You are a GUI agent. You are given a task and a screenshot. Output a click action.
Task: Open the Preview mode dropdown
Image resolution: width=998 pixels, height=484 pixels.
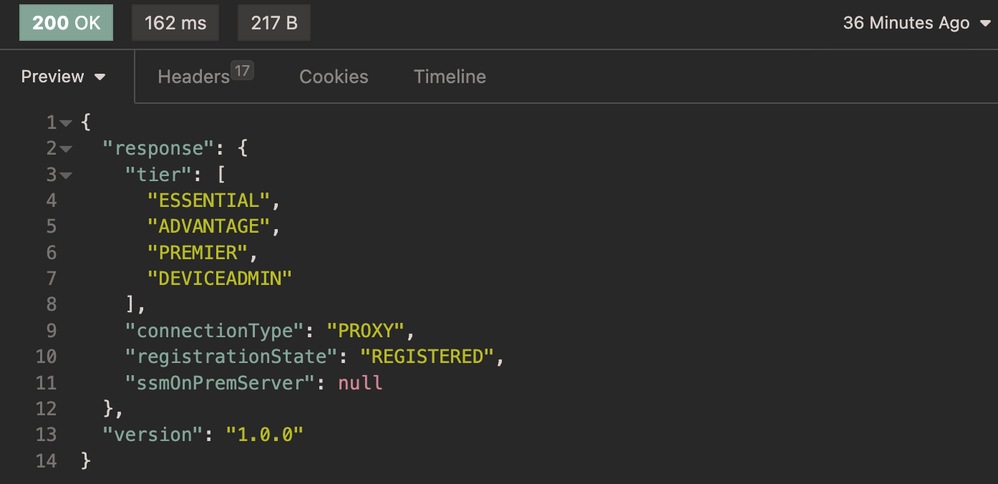(x=64, y=77)
